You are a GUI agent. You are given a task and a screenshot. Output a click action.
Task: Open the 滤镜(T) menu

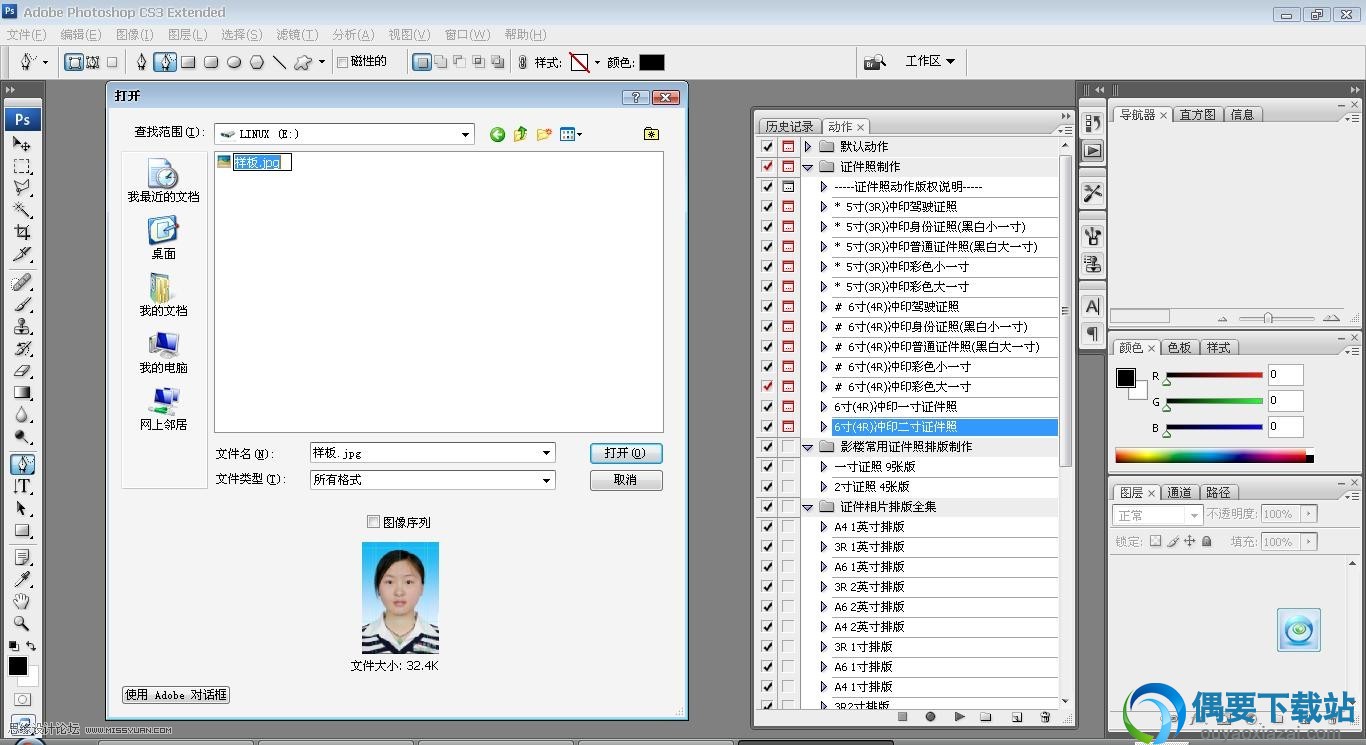point(296,35)
